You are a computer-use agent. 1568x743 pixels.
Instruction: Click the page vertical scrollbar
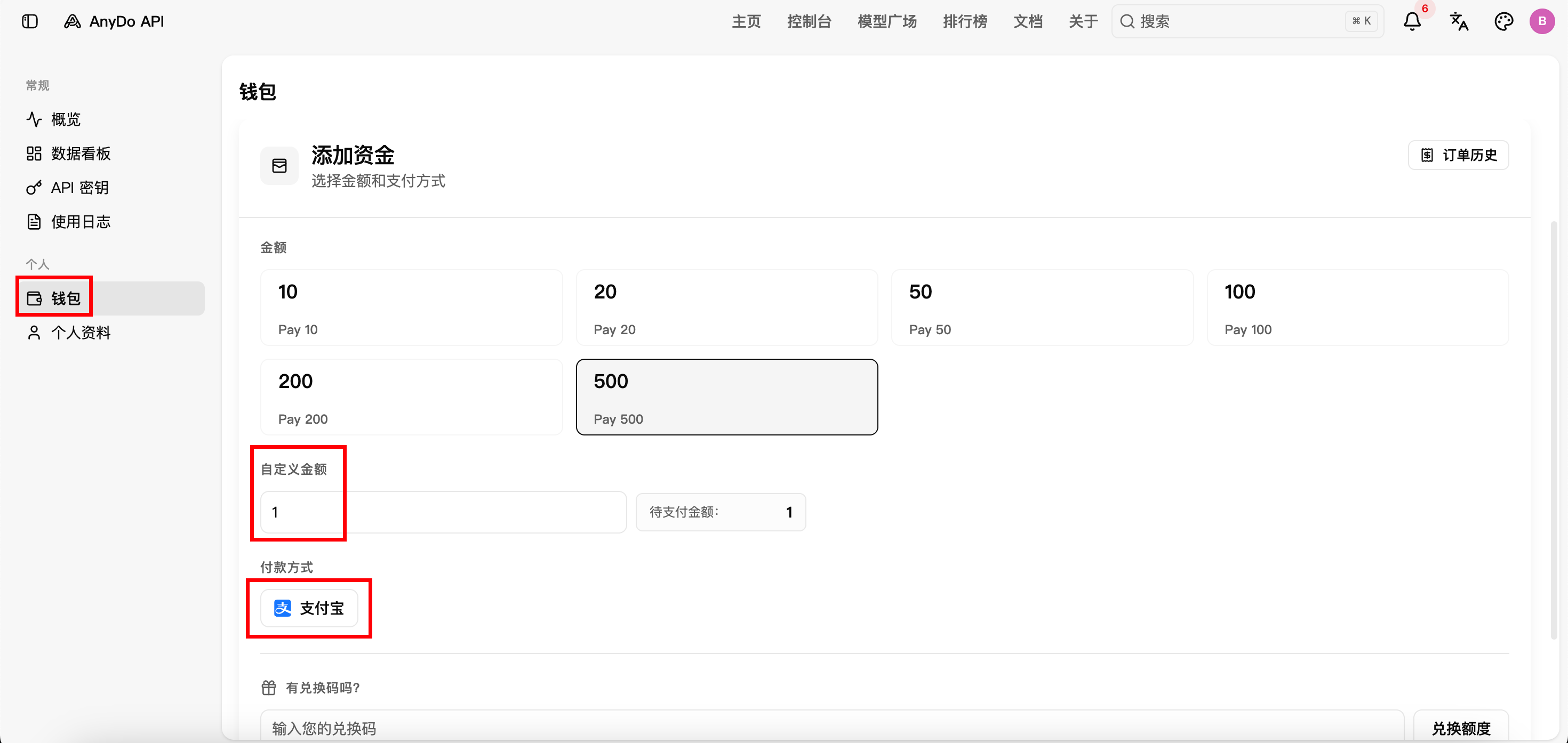1554,430
